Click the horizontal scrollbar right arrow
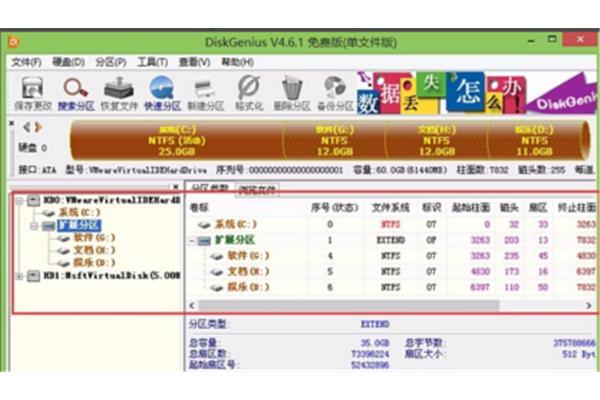The width and height of the screenshot is (600, 400). pyautogui.click(x=589, y=305)
